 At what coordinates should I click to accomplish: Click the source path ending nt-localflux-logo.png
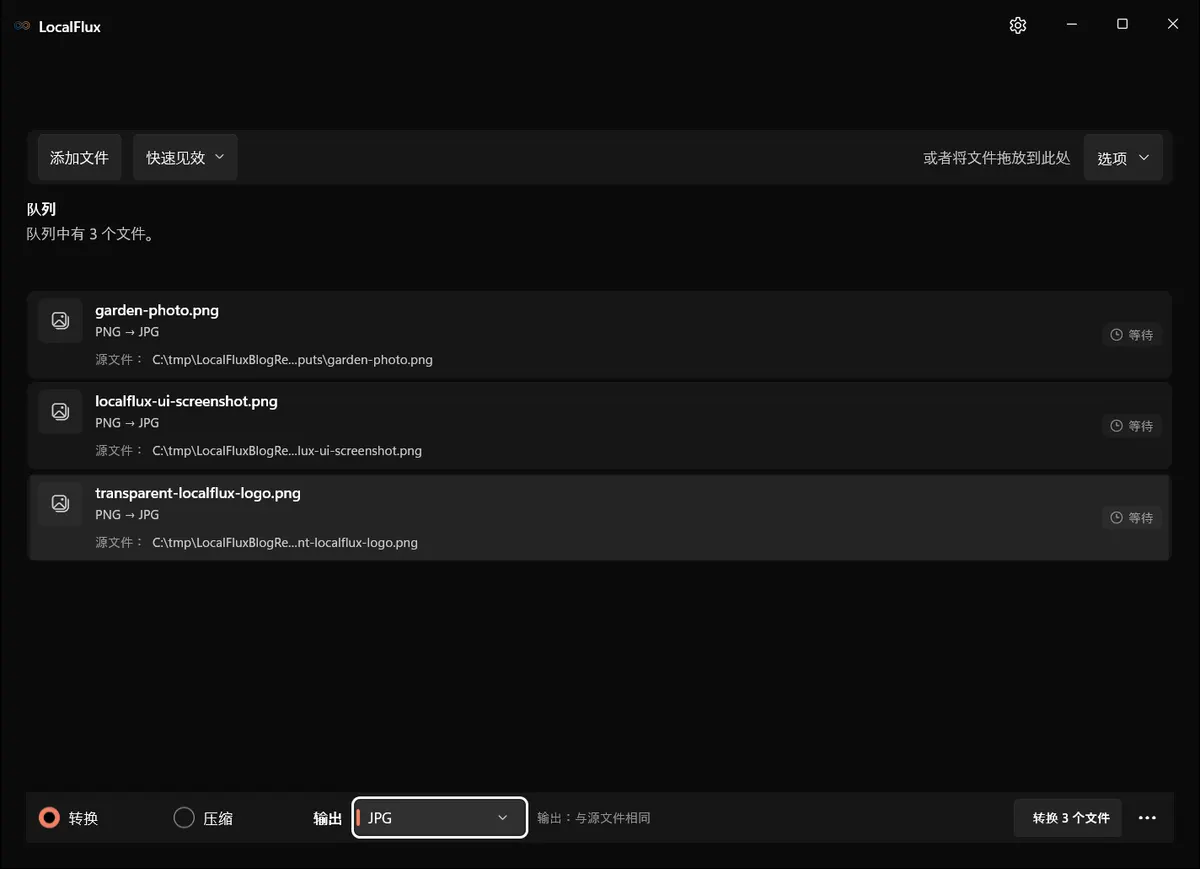click(285, 543)
